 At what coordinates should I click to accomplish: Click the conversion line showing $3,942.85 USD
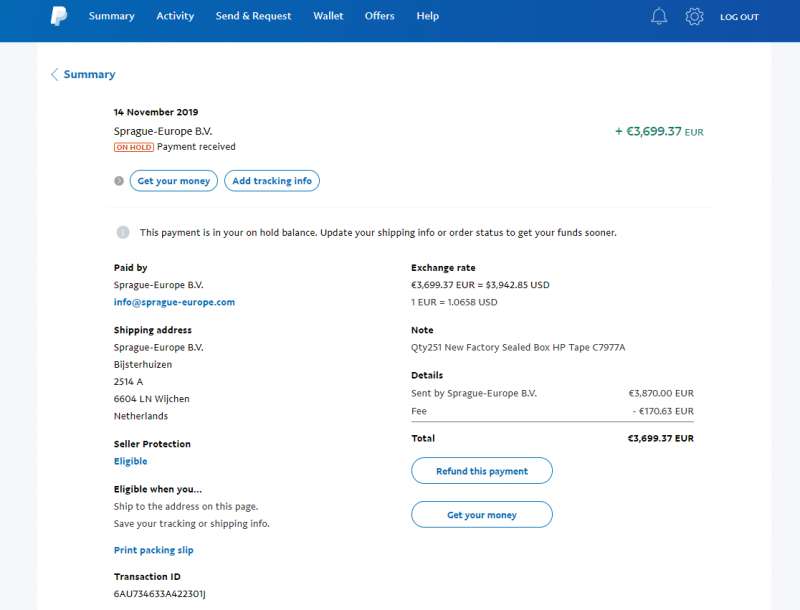[x=480, y=285]
